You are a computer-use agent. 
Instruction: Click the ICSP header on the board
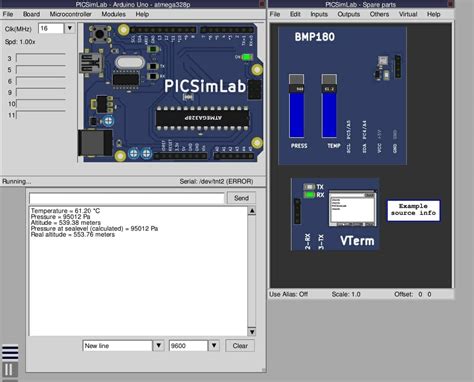tap(254, 89)
